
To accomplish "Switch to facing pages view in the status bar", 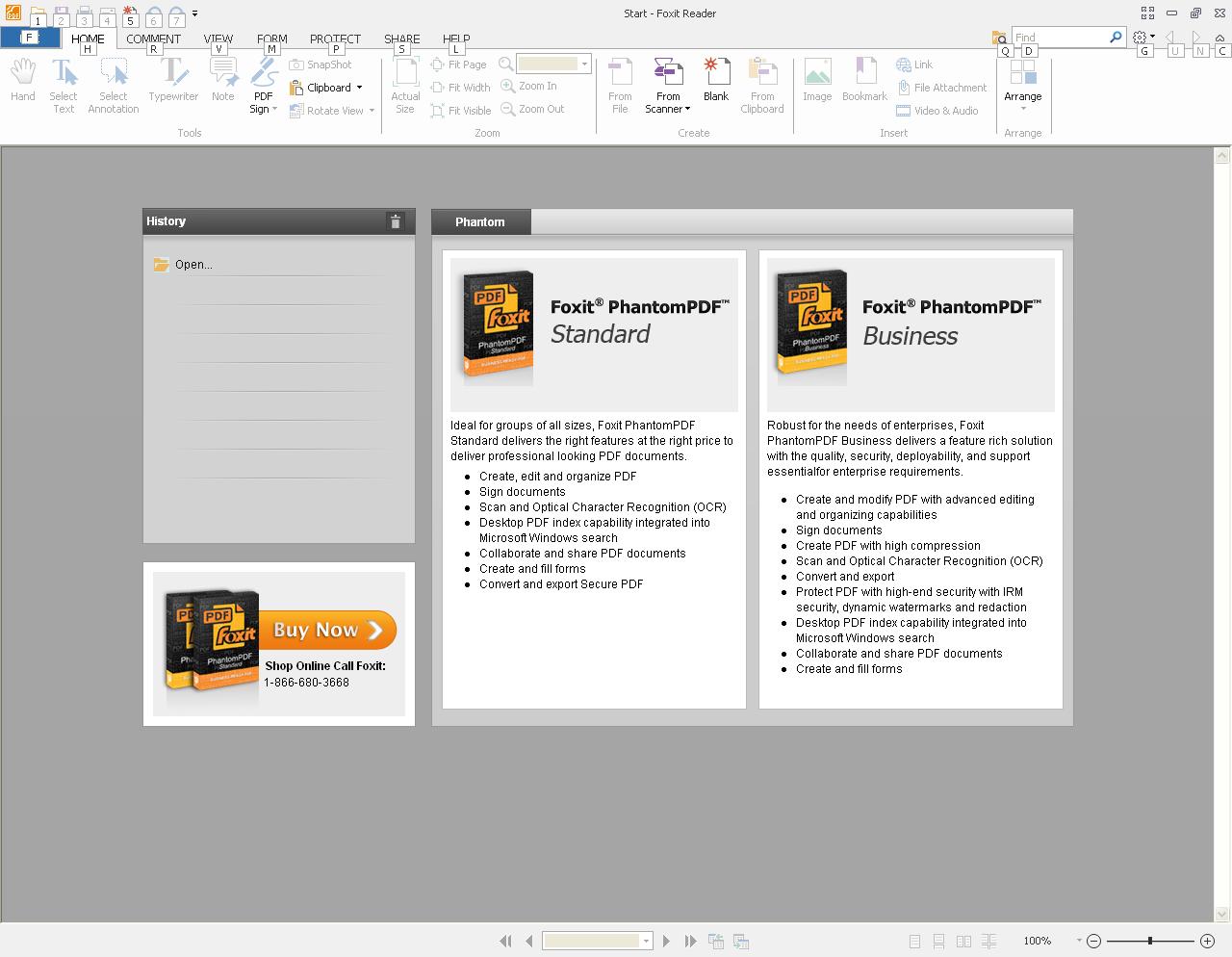I will point(963,941).
